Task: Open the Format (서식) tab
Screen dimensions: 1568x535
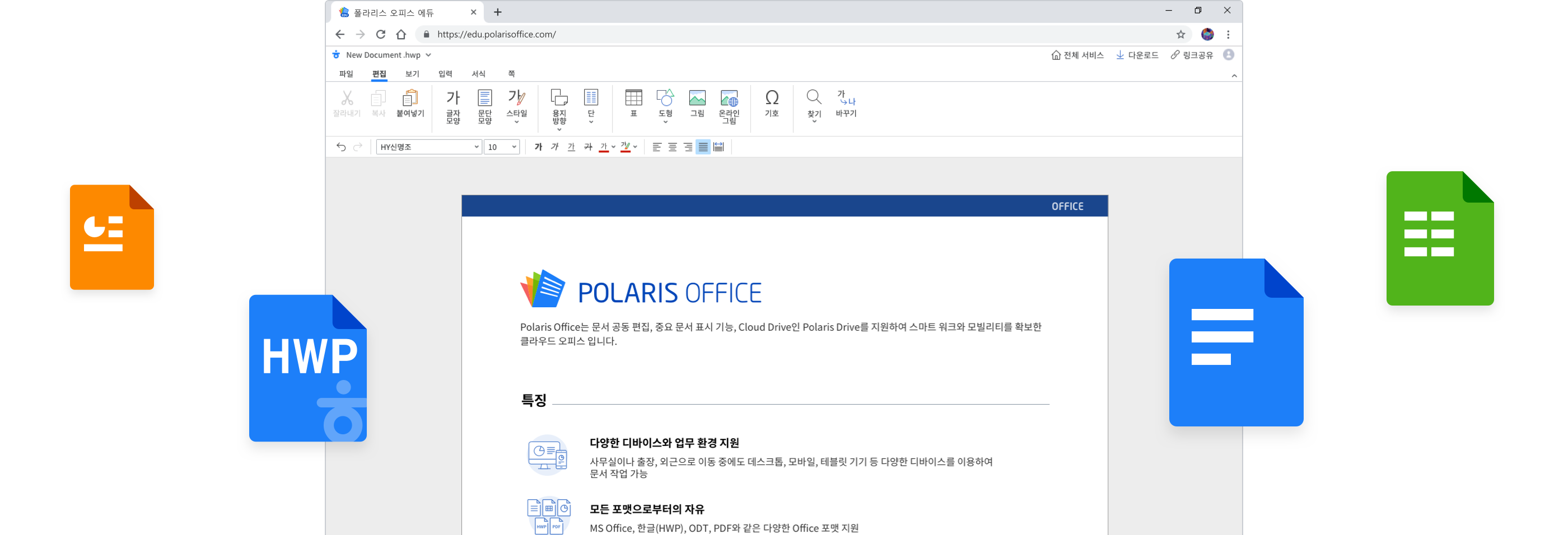Action: click(478, 73)
